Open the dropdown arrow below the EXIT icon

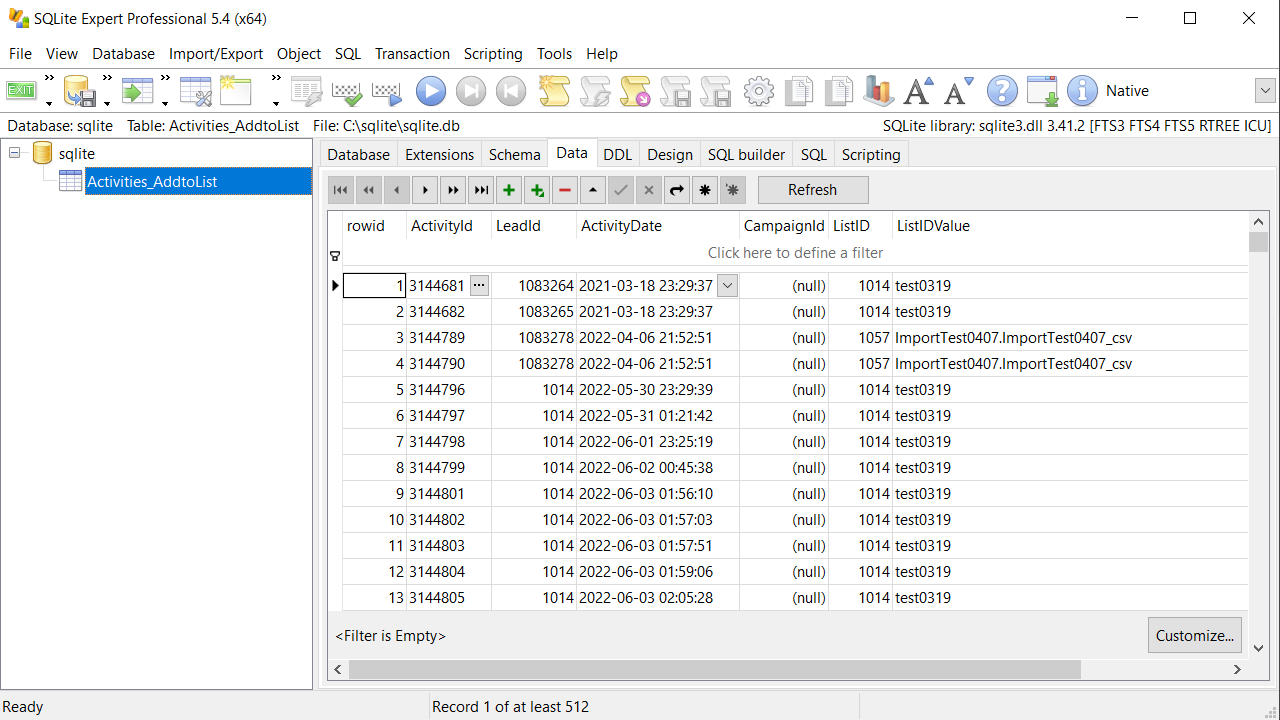pos(48,103)
